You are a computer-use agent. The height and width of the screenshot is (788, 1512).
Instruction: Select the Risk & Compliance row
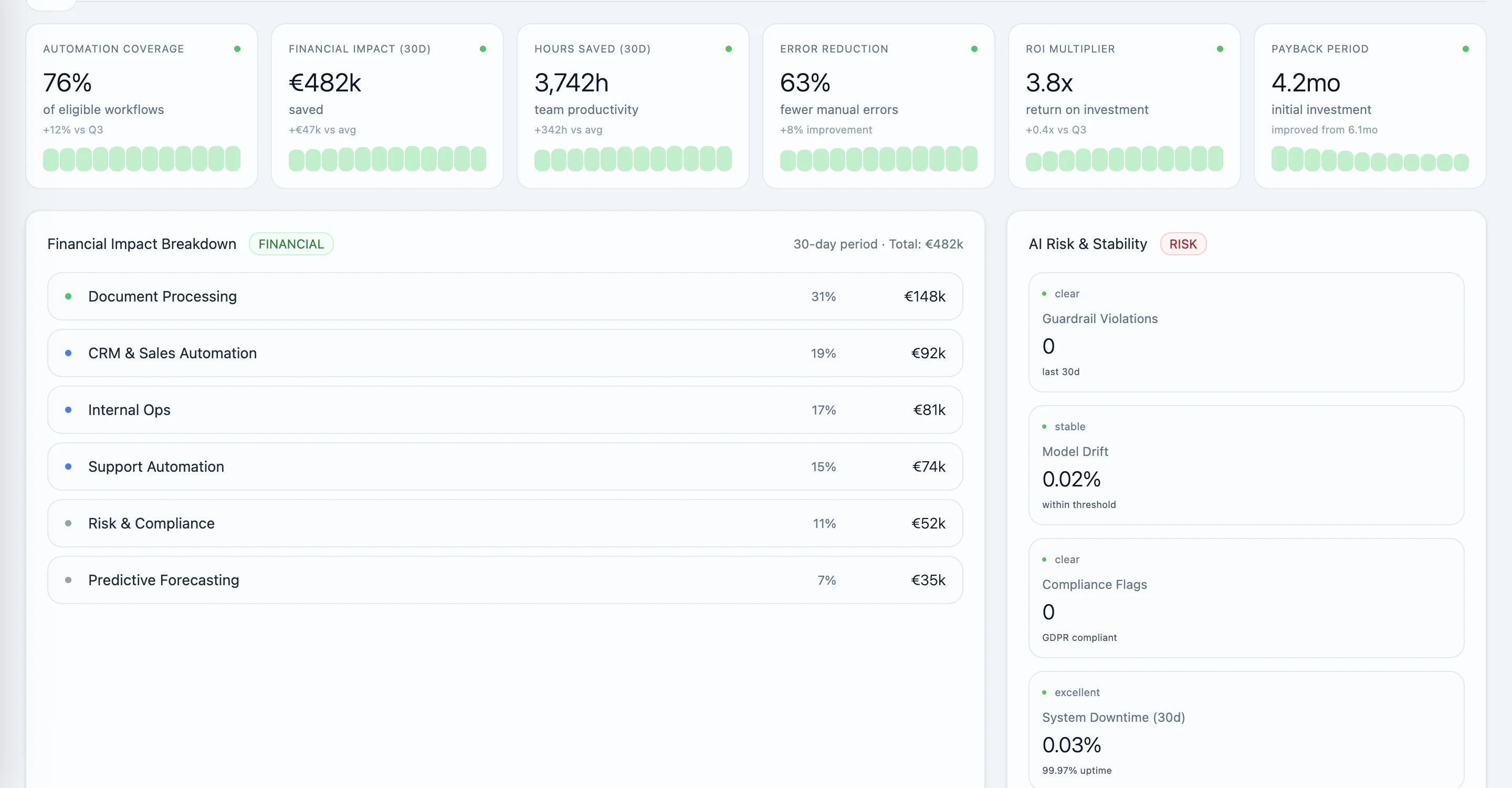coord(505,524)
